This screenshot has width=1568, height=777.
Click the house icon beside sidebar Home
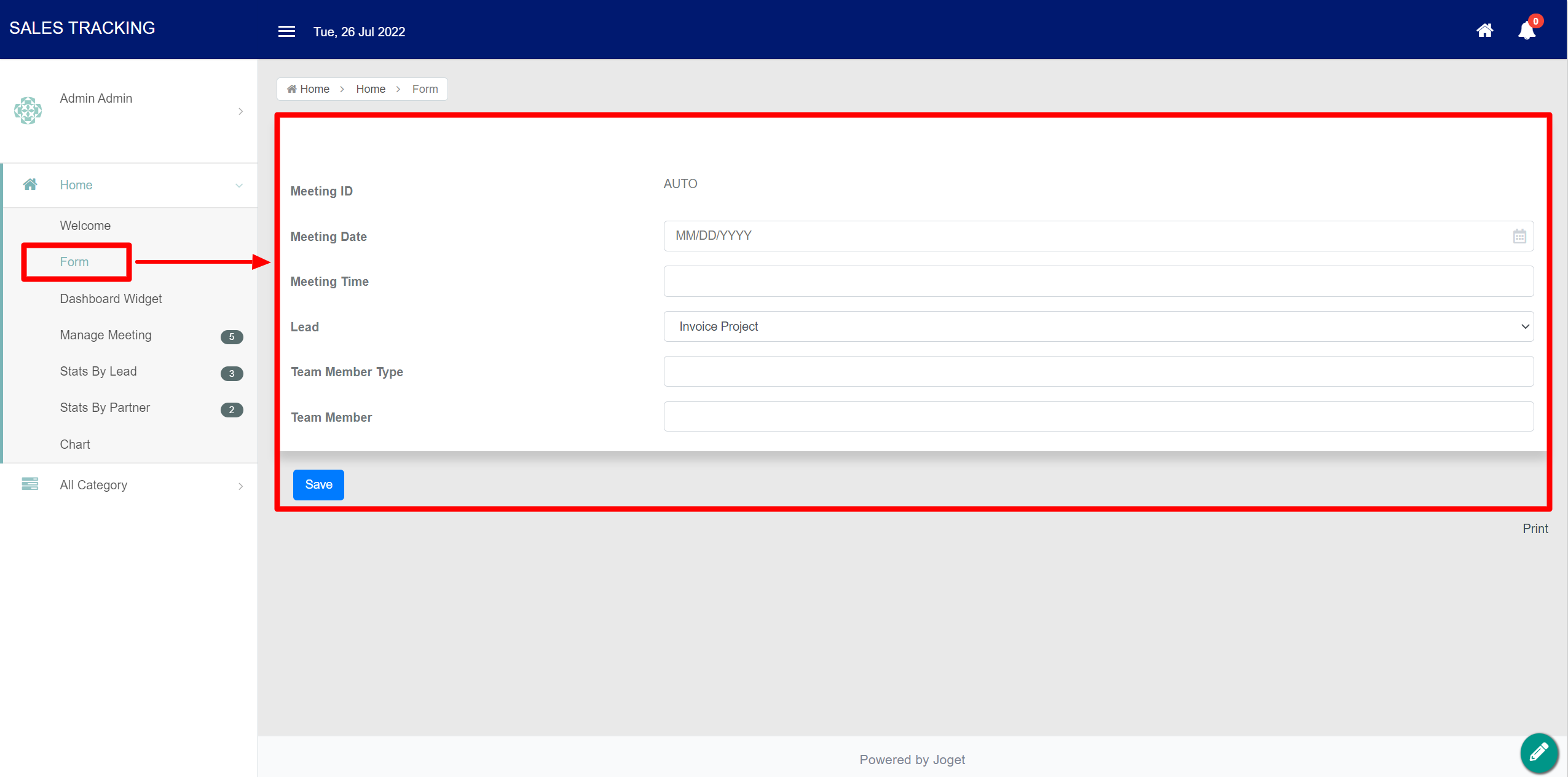[30, 184]
